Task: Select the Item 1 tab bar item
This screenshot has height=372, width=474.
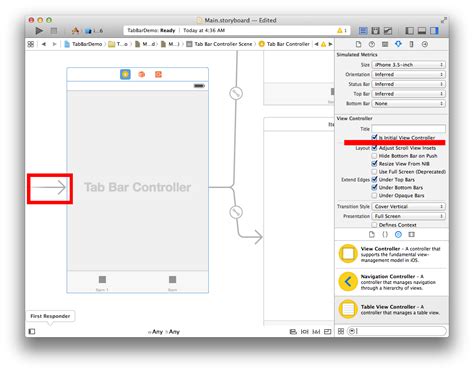Action: coord(102,283)
